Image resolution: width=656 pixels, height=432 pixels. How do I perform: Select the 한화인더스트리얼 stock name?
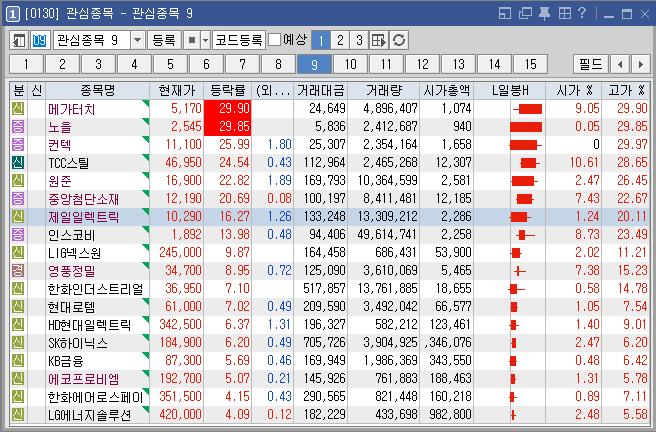(x=95, y=289)
